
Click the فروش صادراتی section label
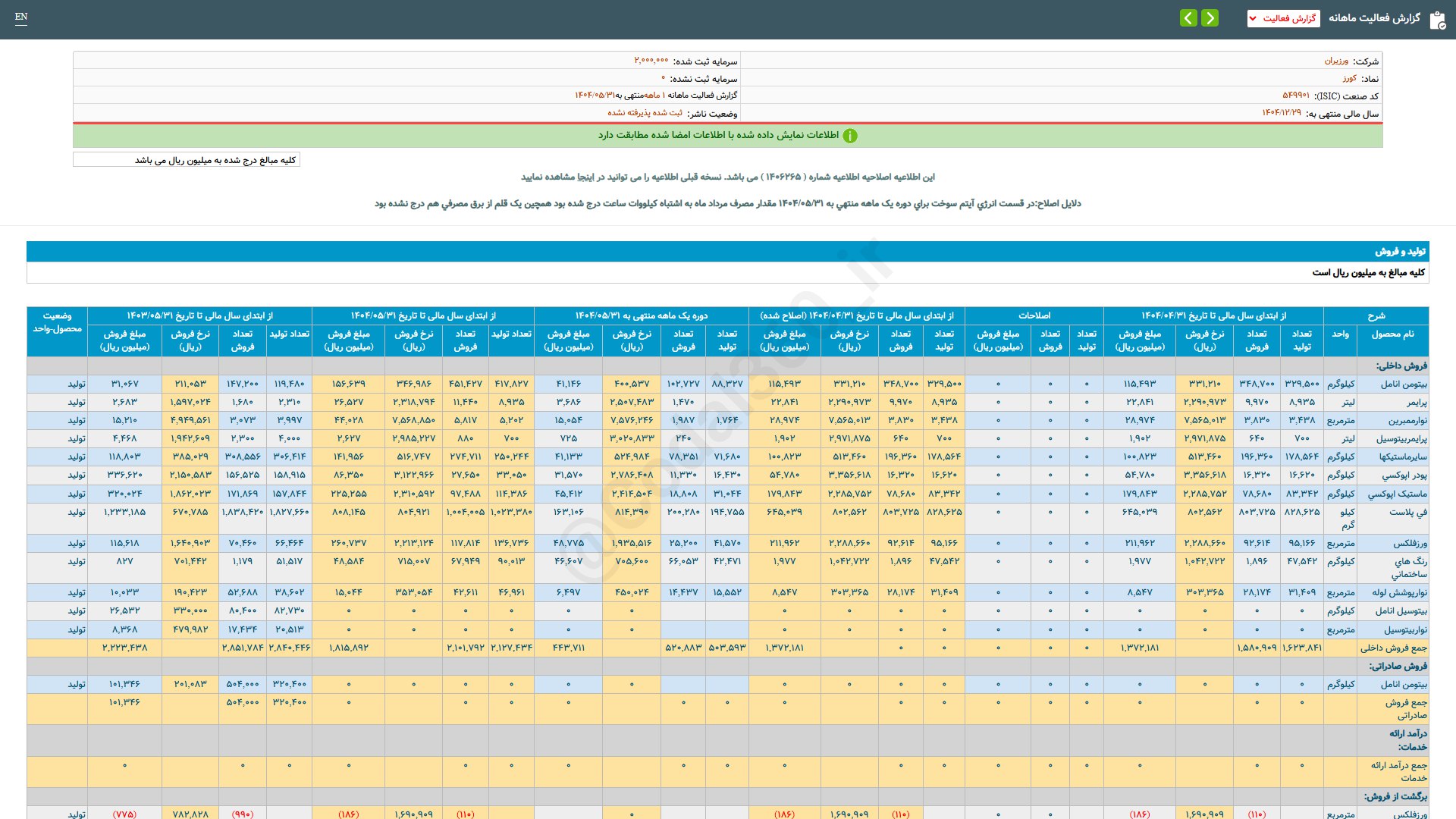tap(1398, 666)
